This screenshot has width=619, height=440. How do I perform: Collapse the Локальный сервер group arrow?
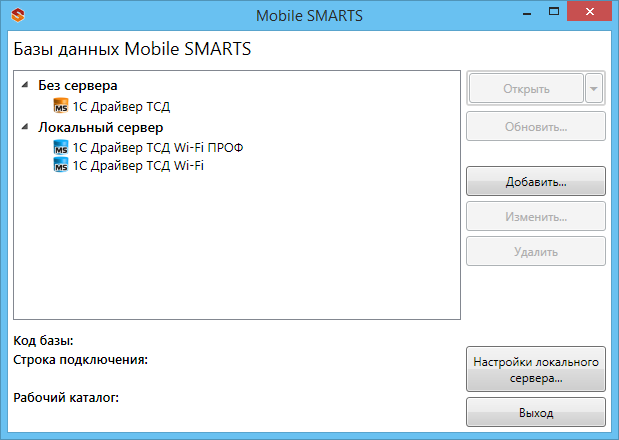click(x=25, y=127)
